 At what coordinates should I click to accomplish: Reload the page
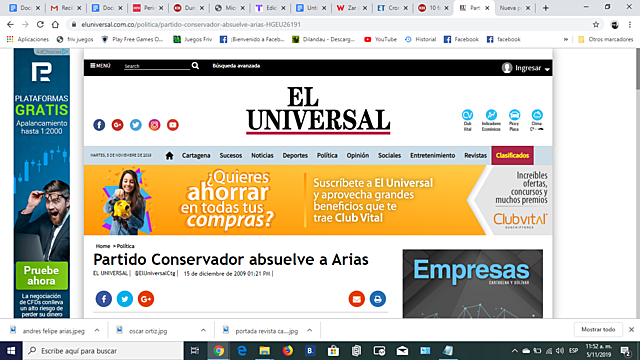40,24
